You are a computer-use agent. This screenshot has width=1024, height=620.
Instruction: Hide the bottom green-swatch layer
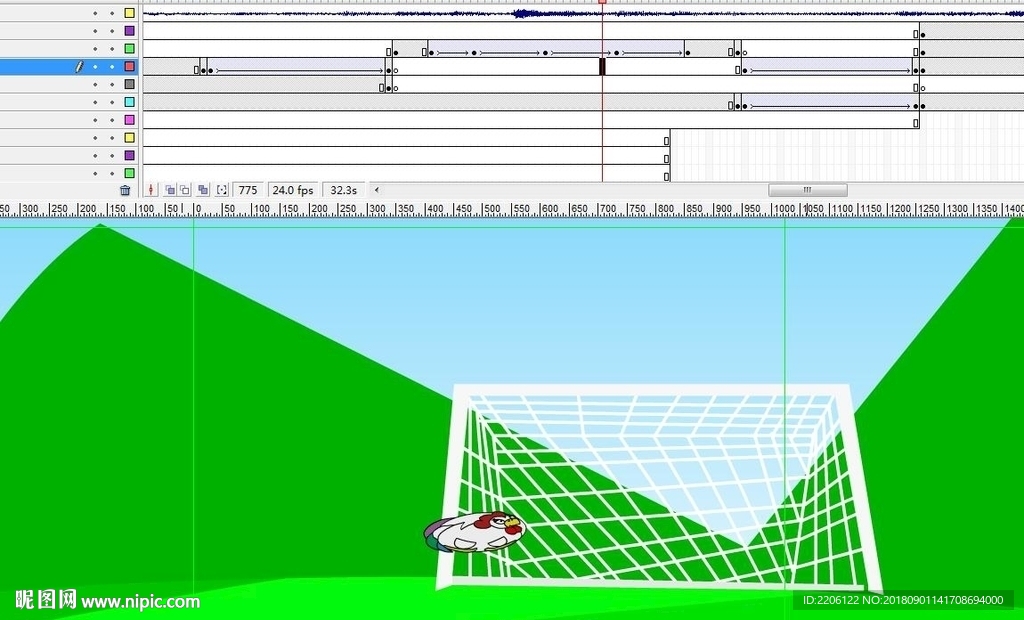[95, 173]
